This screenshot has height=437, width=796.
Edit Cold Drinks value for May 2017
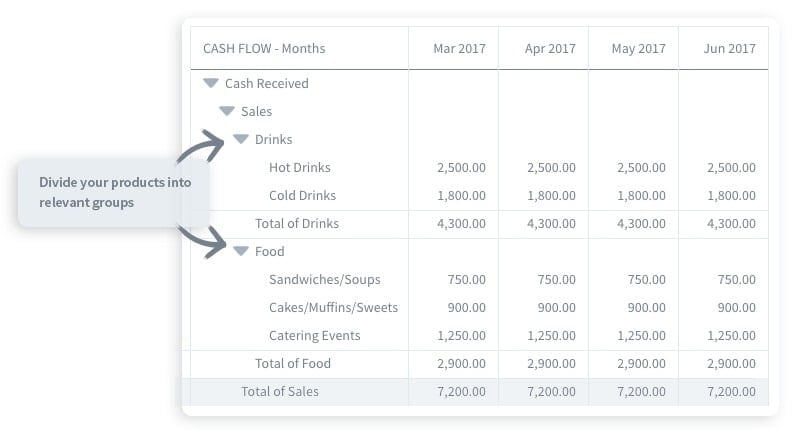click(x=641, y=195)
